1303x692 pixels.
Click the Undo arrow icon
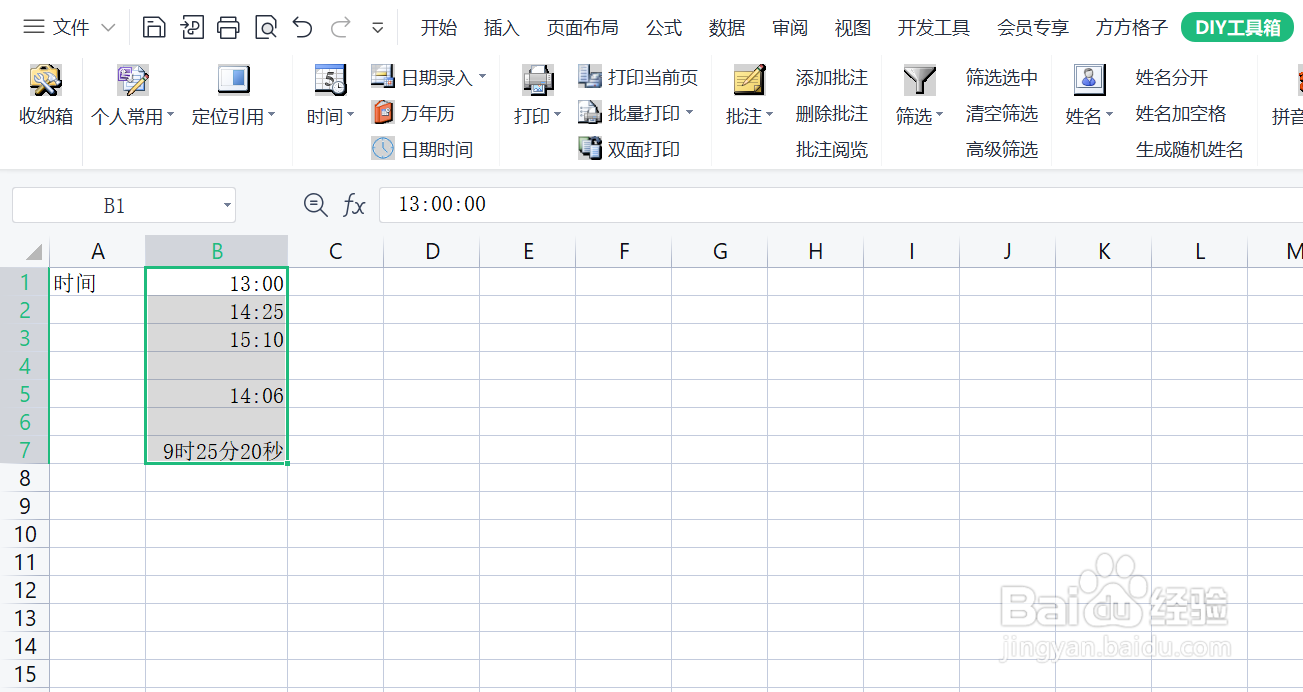tap(302, 27)
